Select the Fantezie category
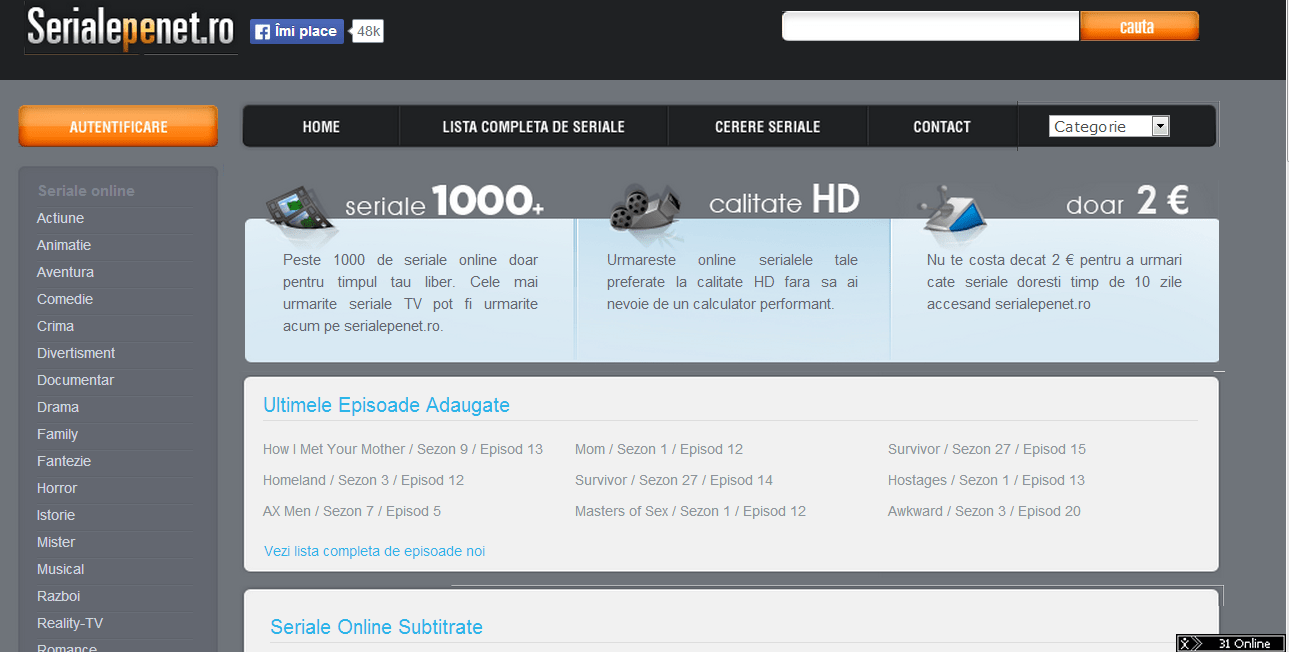The image size is (1289, 652). 64,461
